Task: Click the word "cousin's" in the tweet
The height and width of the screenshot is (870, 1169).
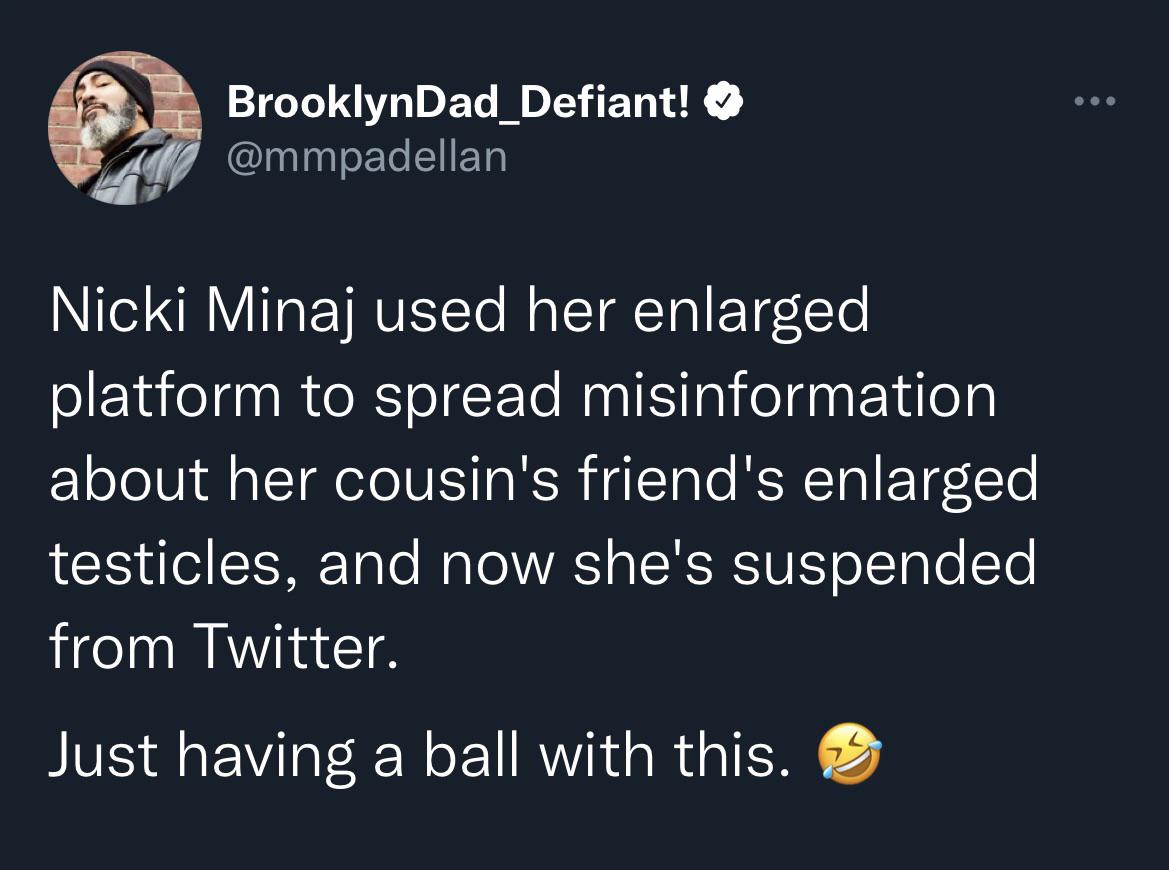Action: click(x=448, y=480)
